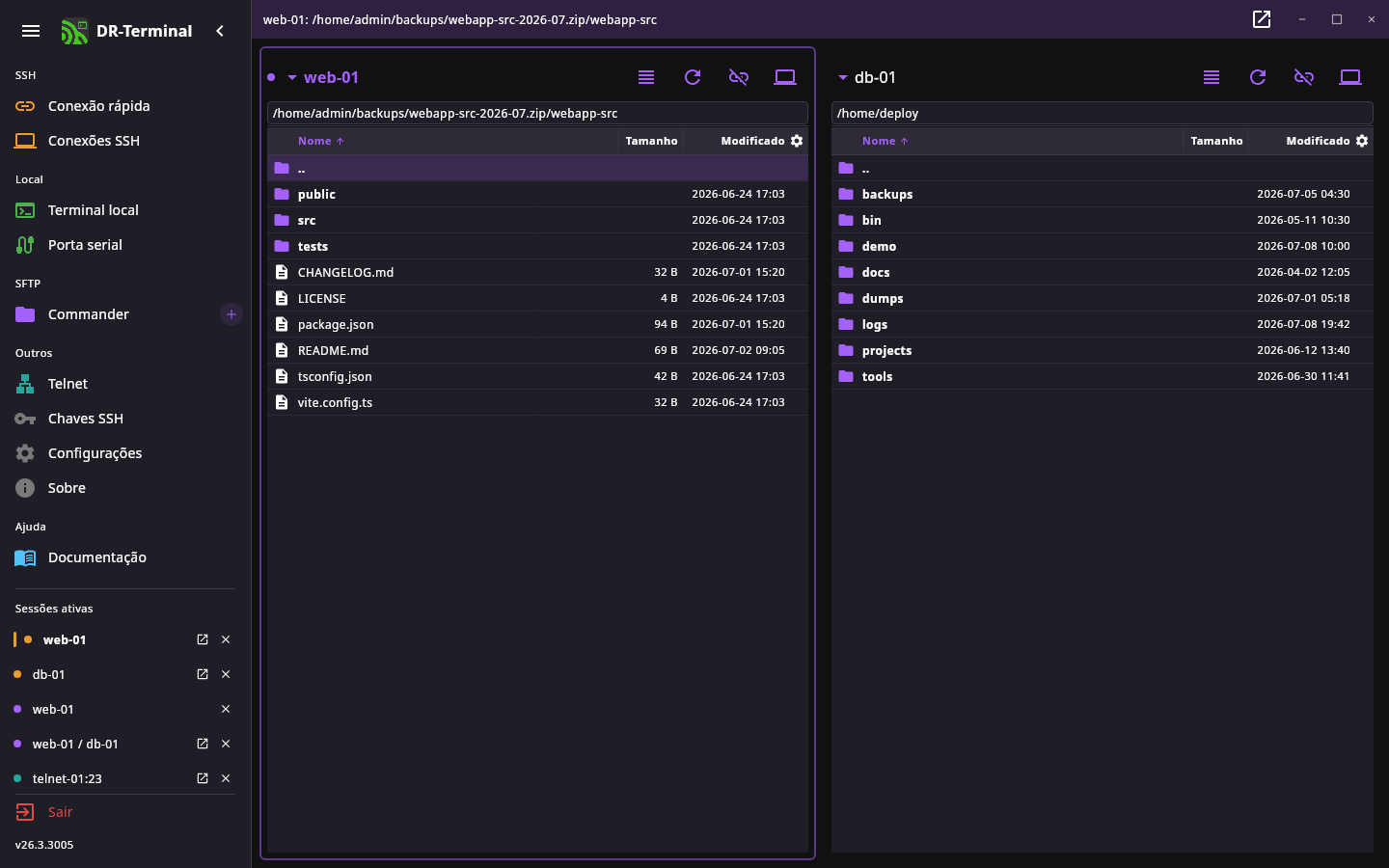Close the first web-01 session
The height and width of the screenshot is (868, 1389).
pyautogui.click(x=226, y=639)
